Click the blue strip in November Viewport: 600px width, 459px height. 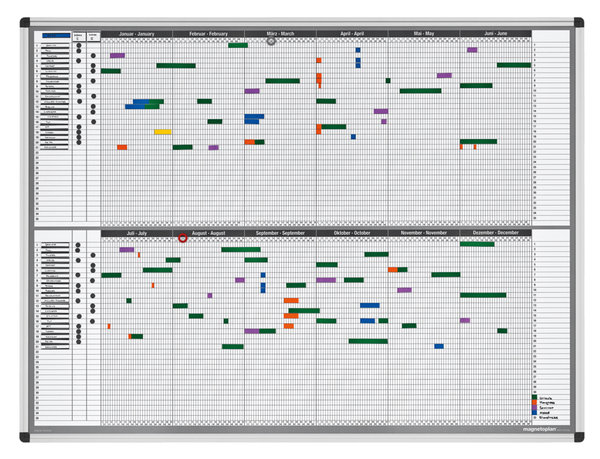coord(438,346)
